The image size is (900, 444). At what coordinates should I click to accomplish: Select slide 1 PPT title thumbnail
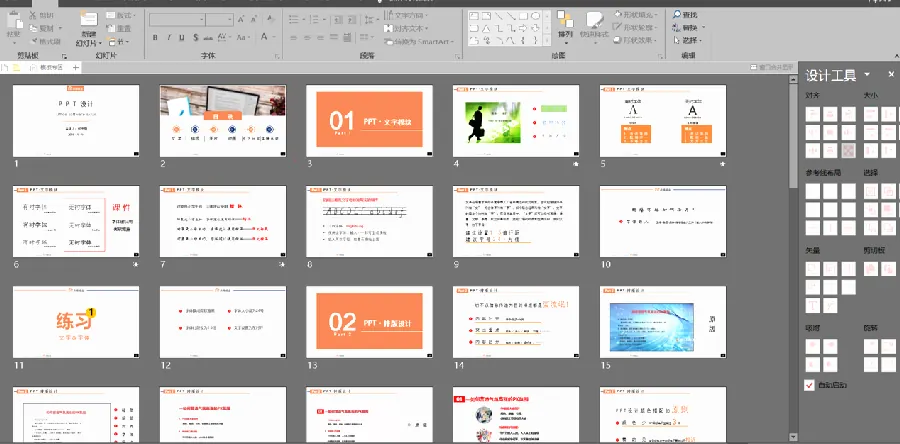click(76, 120)
